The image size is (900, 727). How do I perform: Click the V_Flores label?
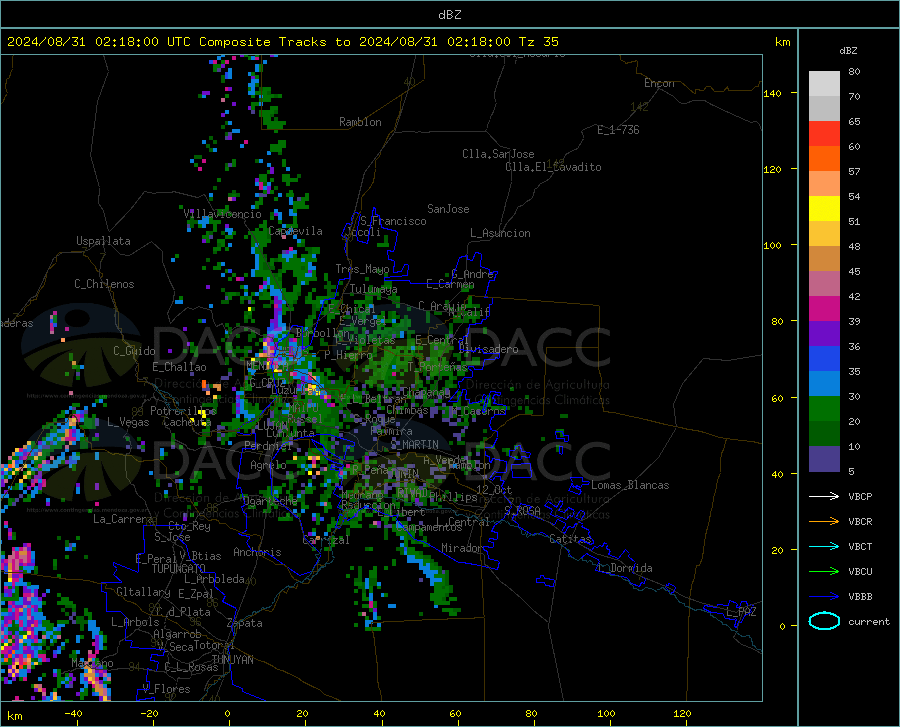coord(166,689)
